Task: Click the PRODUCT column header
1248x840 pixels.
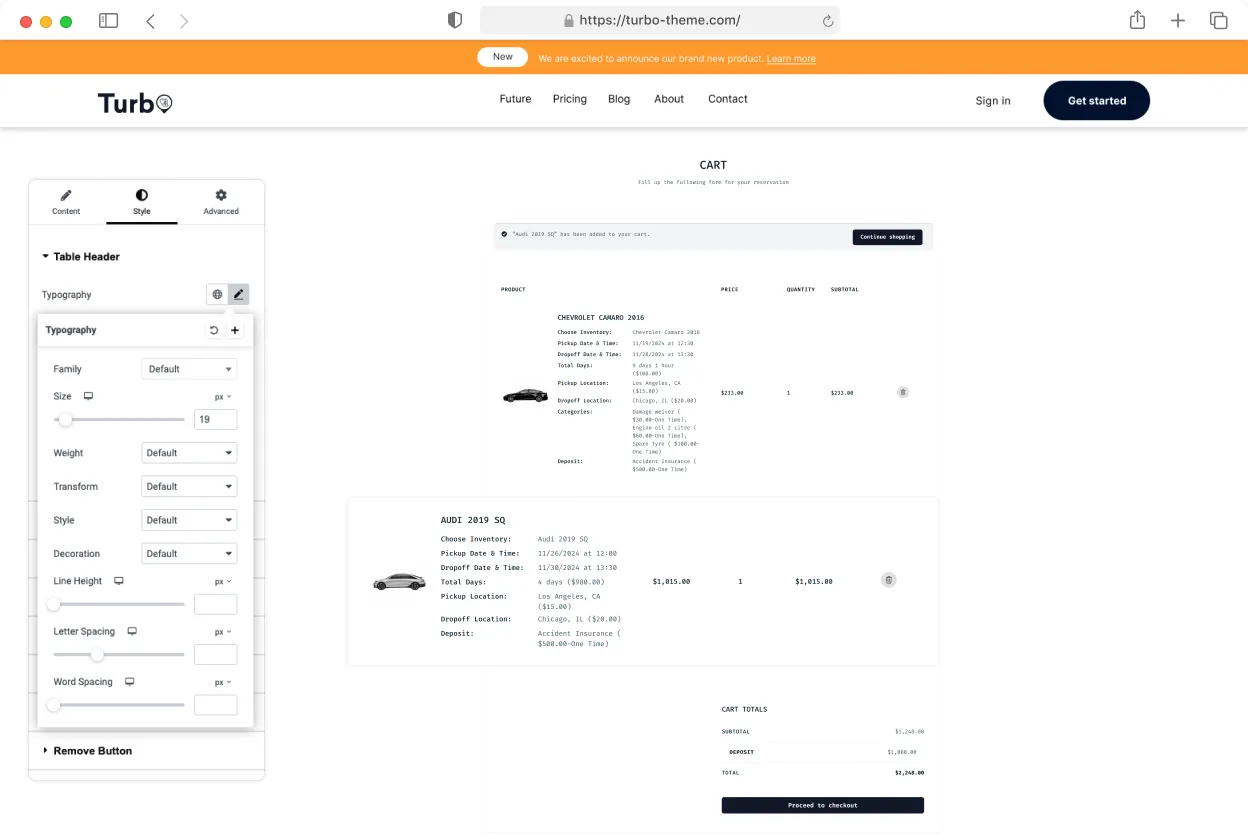Action: tap(513, 290)
